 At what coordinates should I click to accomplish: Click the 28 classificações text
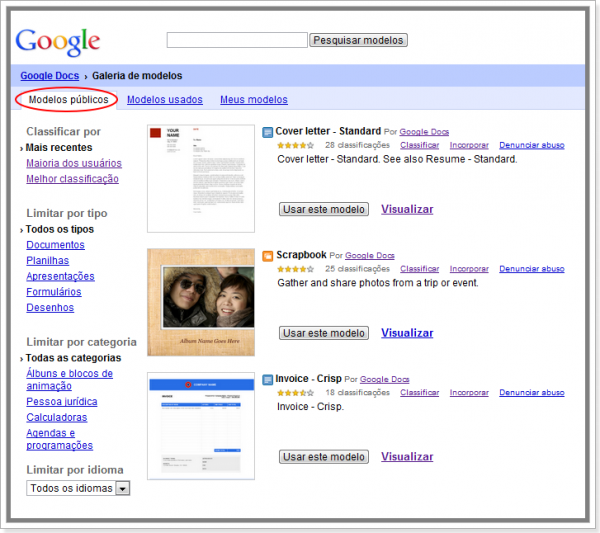pos(357,145)
